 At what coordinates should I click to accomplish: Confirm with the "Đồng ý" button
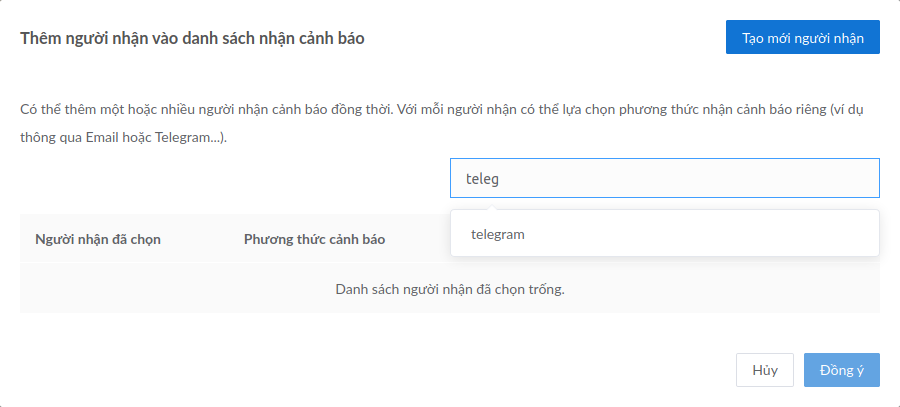[841, 370]
